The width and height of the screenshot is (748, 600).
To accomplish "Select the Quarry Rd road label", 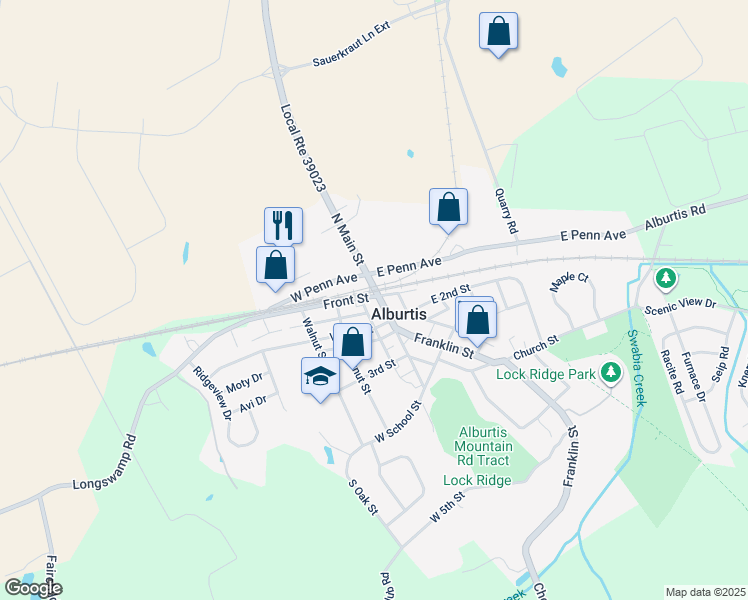I will coord(507,211).
